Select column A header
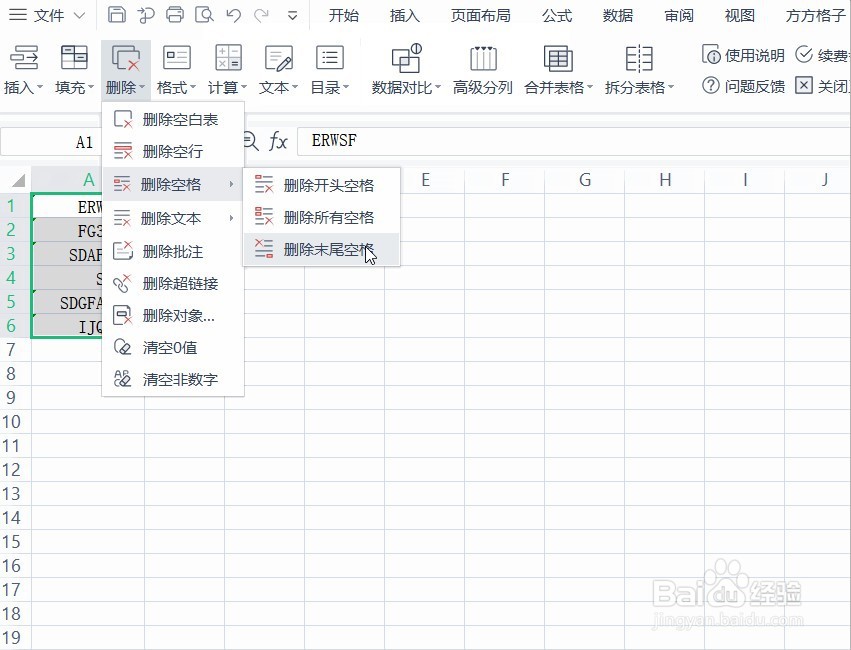The width and height of the screenshot is (851, 650). tap(88, 180)
